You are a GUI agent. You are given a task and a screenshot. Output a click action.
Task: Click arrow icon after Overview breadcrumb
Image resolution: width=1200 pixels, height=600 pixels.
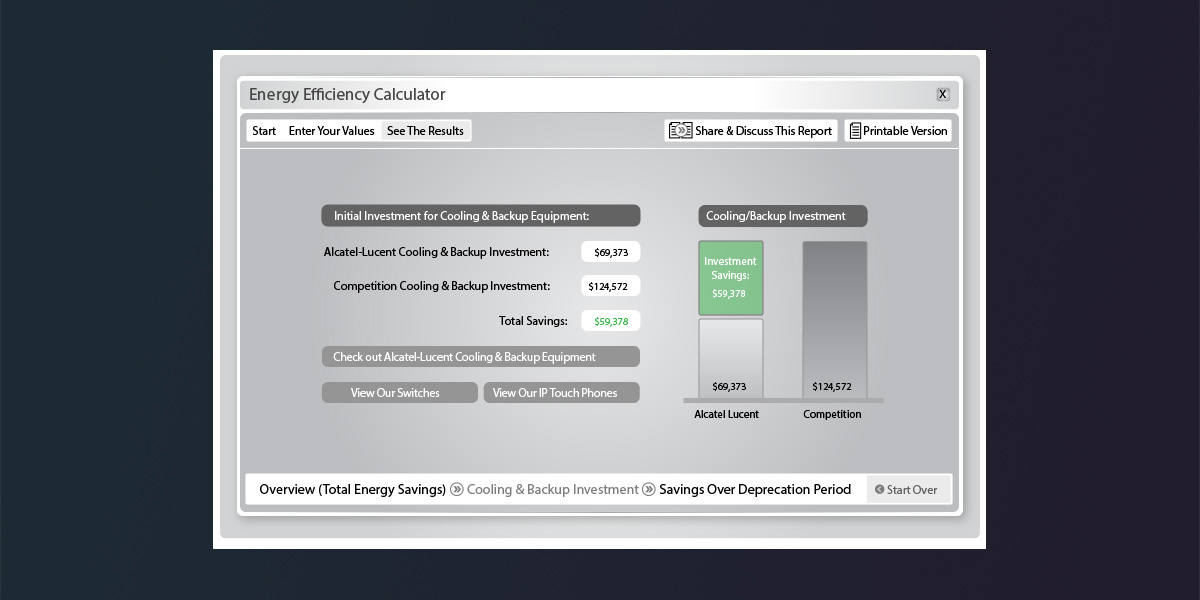[x=457, y=490]
